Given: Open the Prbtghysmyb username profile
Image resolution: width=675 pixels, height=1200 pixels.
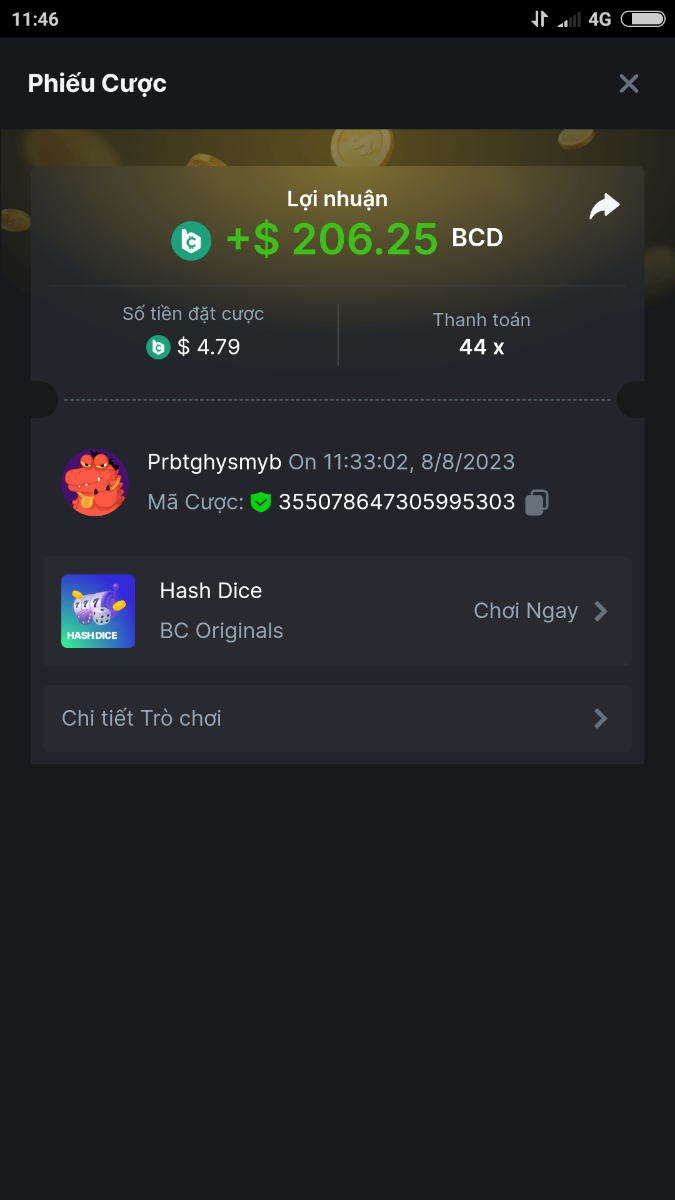Looking at the screenshot, I should (214, 462).
